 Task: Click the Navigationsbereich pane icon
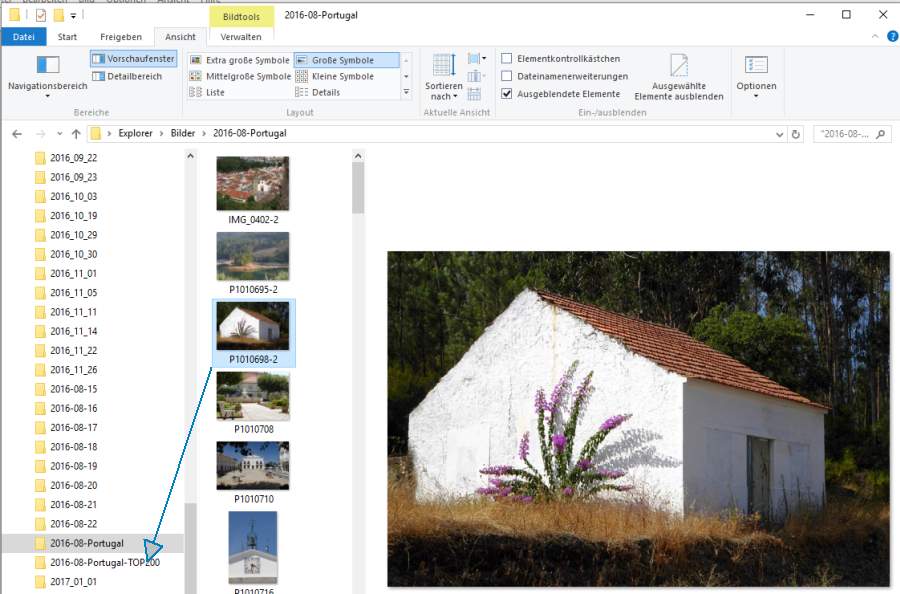coord(47,66)
